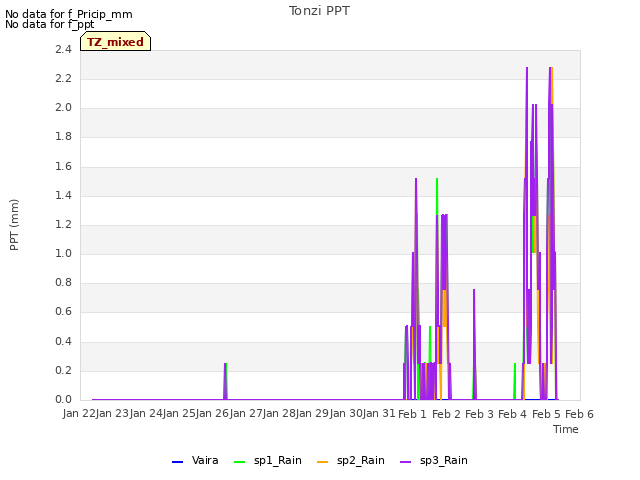Click the 'No data for f_ppt' message

point(49,24)
